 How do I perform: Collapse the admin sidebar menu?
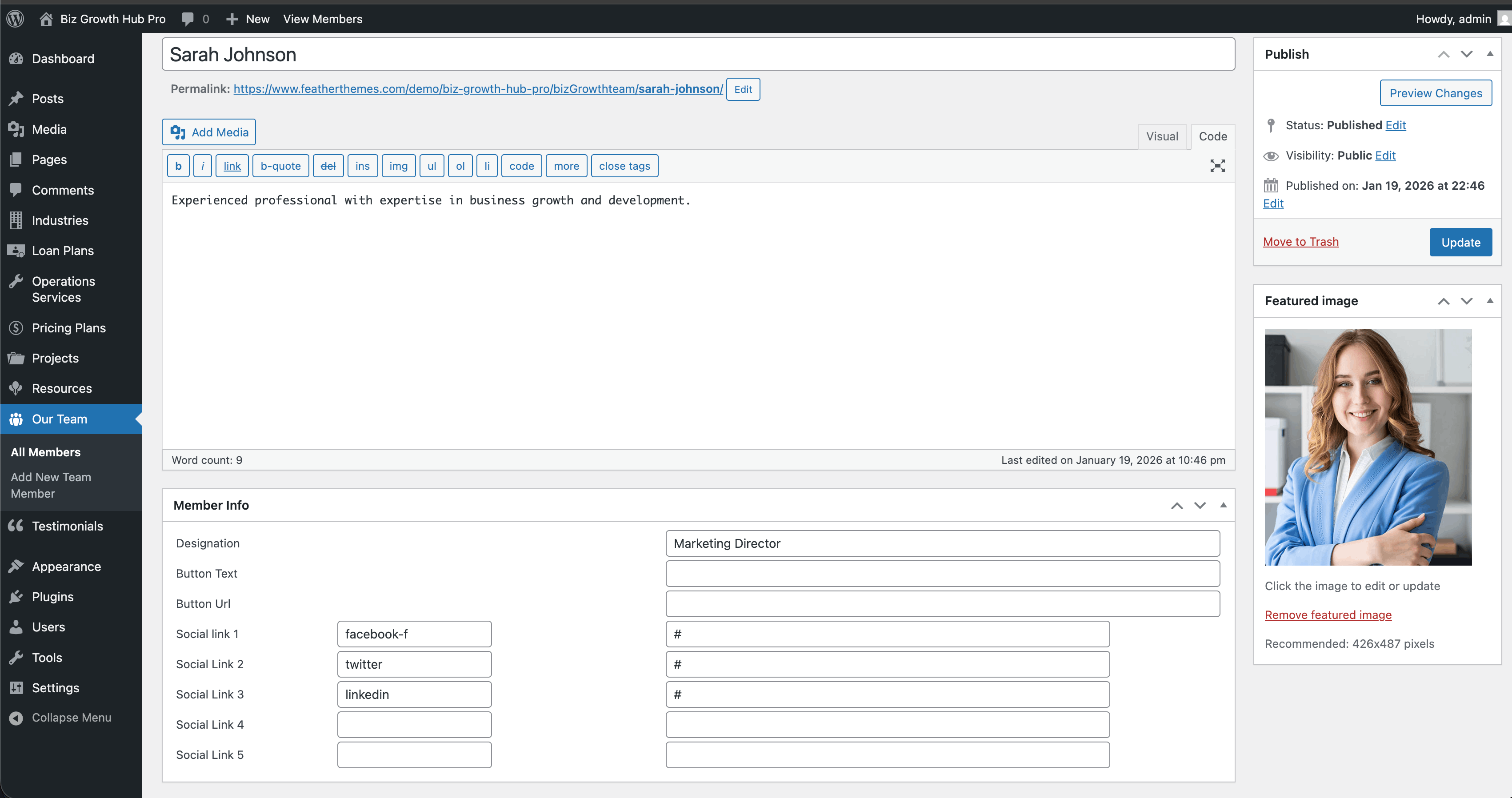[x=71, y=718]
